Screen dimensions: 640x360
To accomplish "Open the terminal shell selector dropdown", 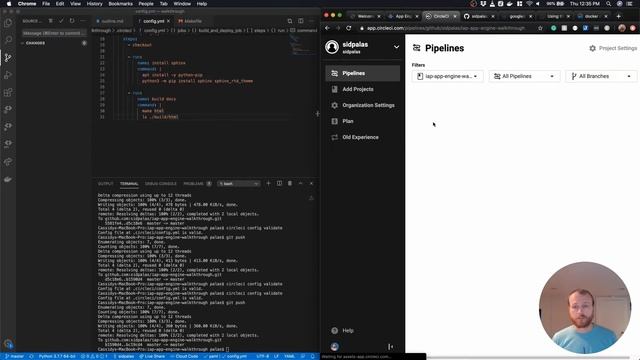I will coord(238,184).
